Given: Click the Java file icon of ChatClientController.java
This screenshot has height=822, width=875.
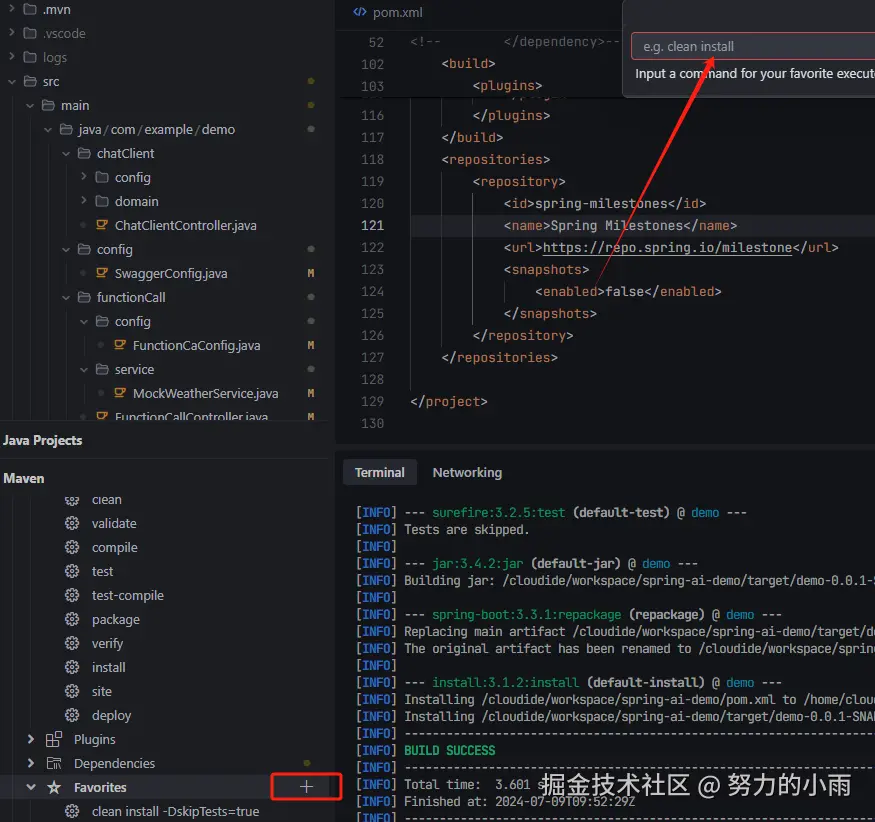Looking at the screenshot, I should point(102,225).
